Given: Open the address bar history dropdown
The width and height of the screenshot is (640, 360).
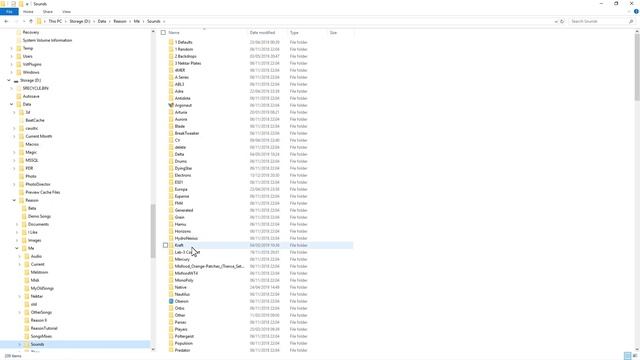Looking at the screenshot, I should pyautogui.click(x=556, y=21).
